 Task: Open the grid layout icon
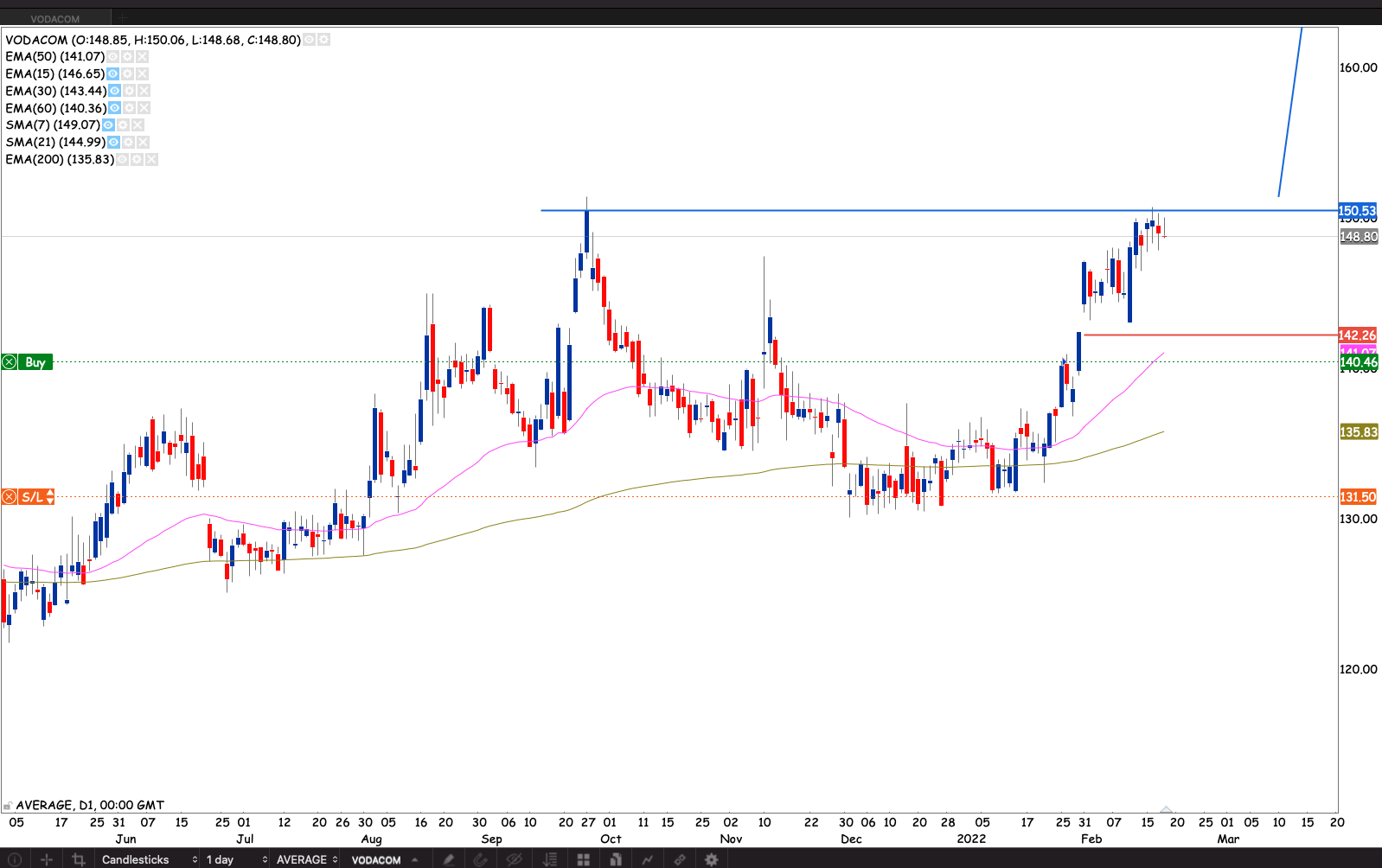click(584, 859)
